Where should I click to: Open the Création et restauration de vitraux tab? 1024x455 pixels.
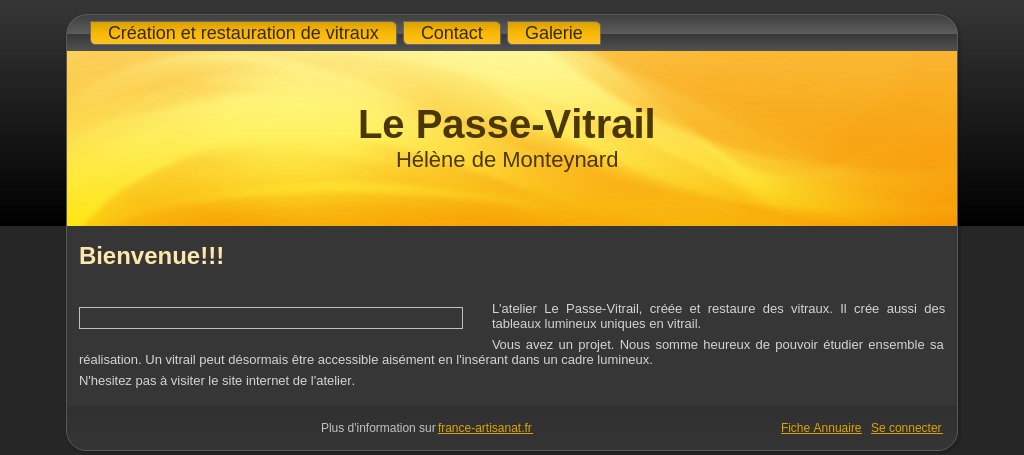(x=243, y=33)
